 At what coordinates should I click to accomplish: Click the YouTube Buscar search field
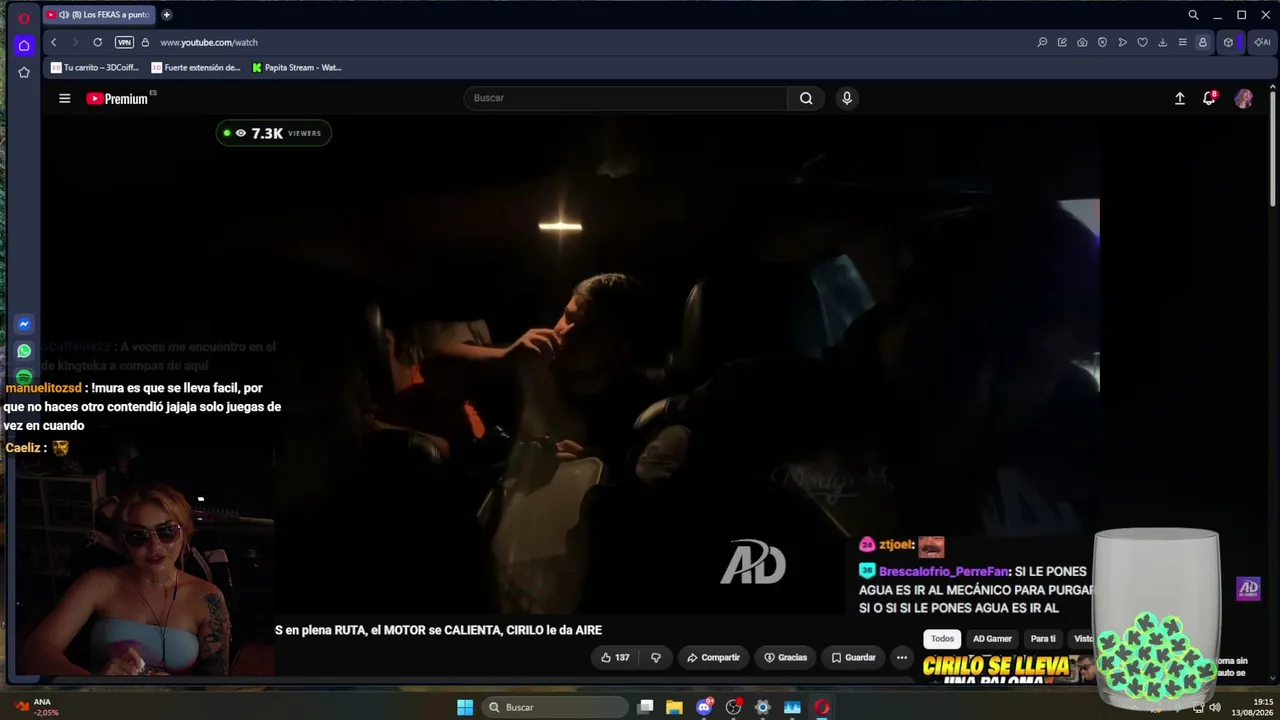click(626, 98)
